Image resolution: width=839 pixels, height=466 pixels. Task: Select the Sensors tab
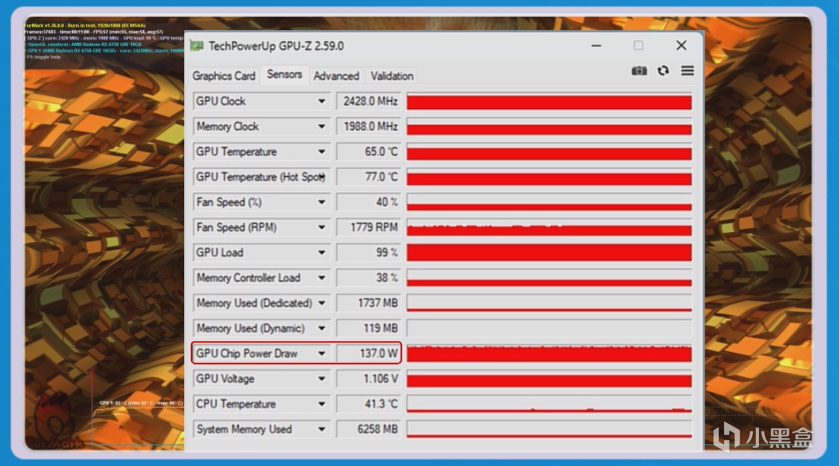click(284, 74)
